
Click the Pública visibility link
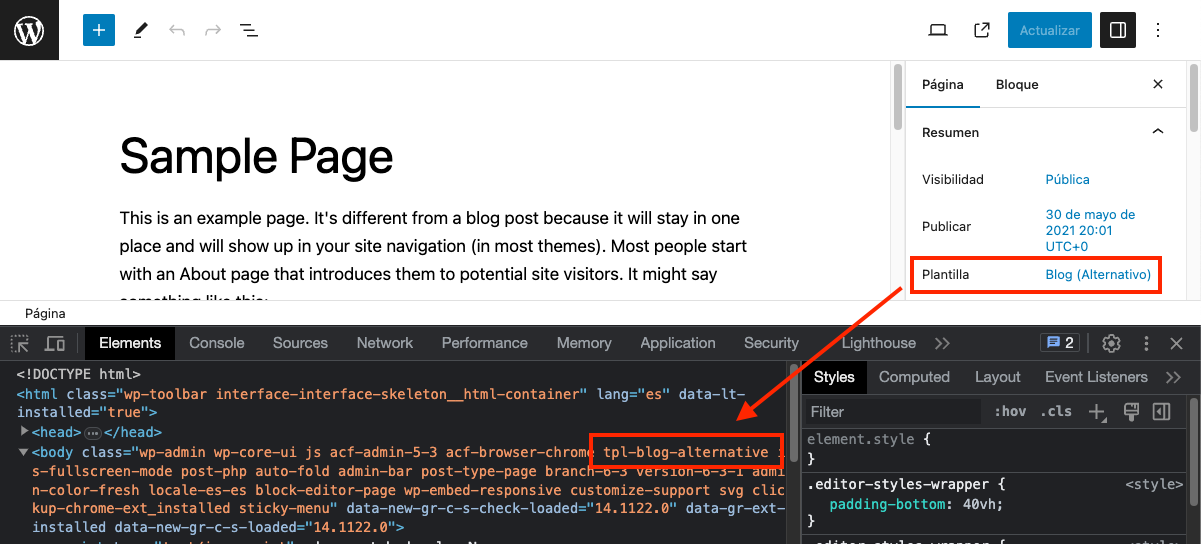point(1067,179)
